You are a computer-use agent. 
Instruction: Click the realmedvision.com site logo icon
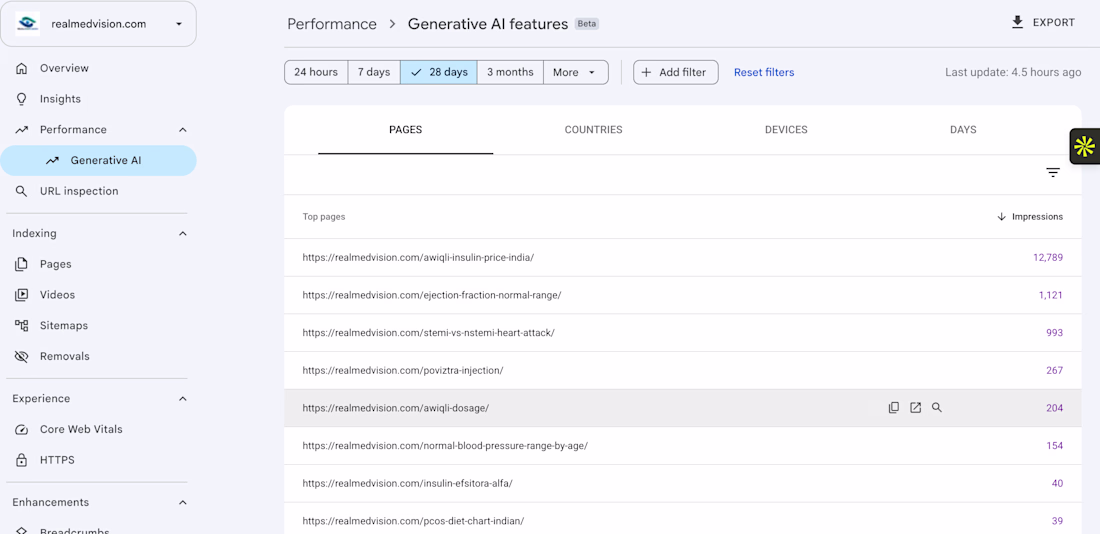pos(27,24)
